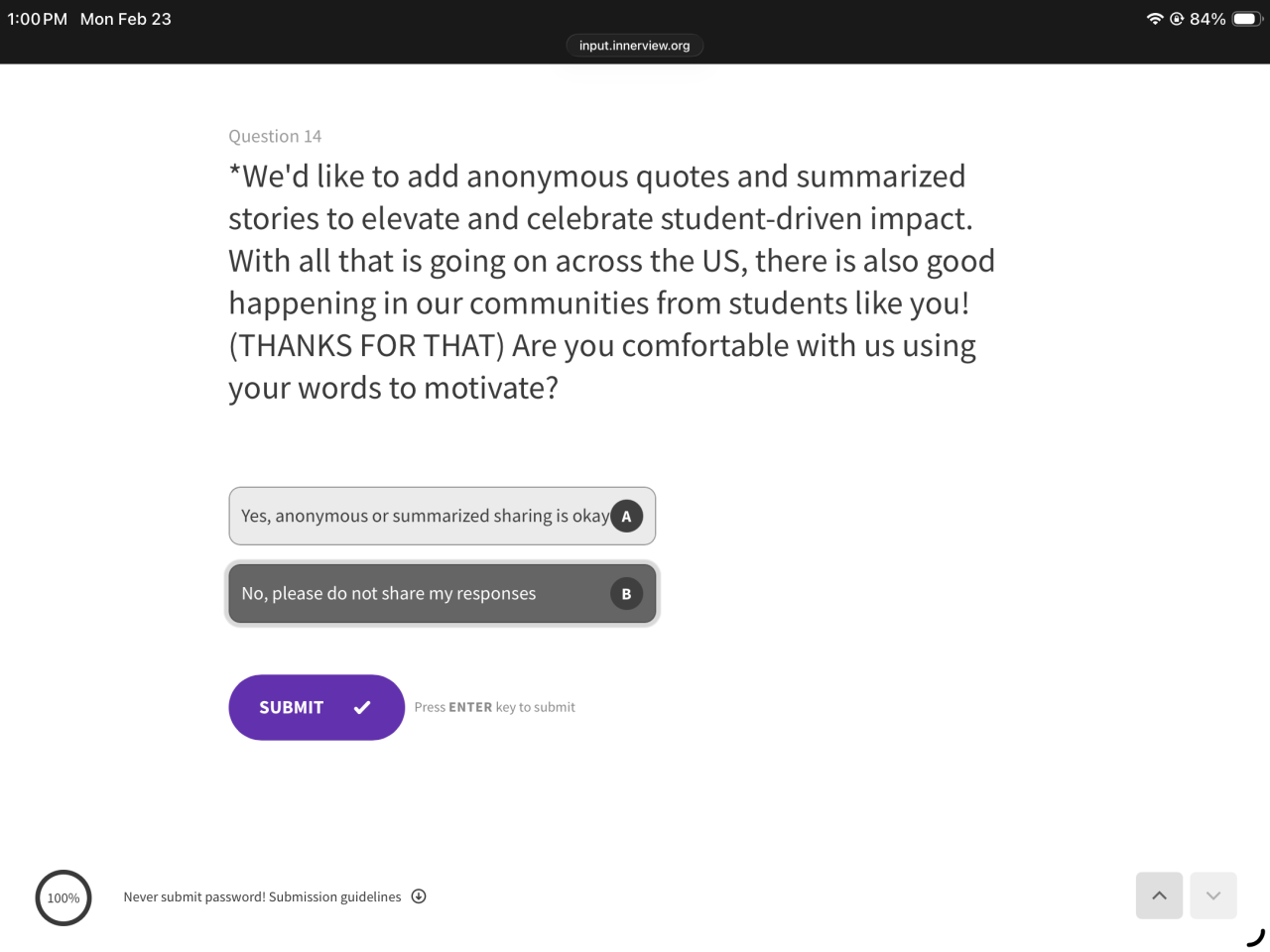
Task: Choose "Yes, anonymous or summarized sharing is okay"
Action: (426, 516)
